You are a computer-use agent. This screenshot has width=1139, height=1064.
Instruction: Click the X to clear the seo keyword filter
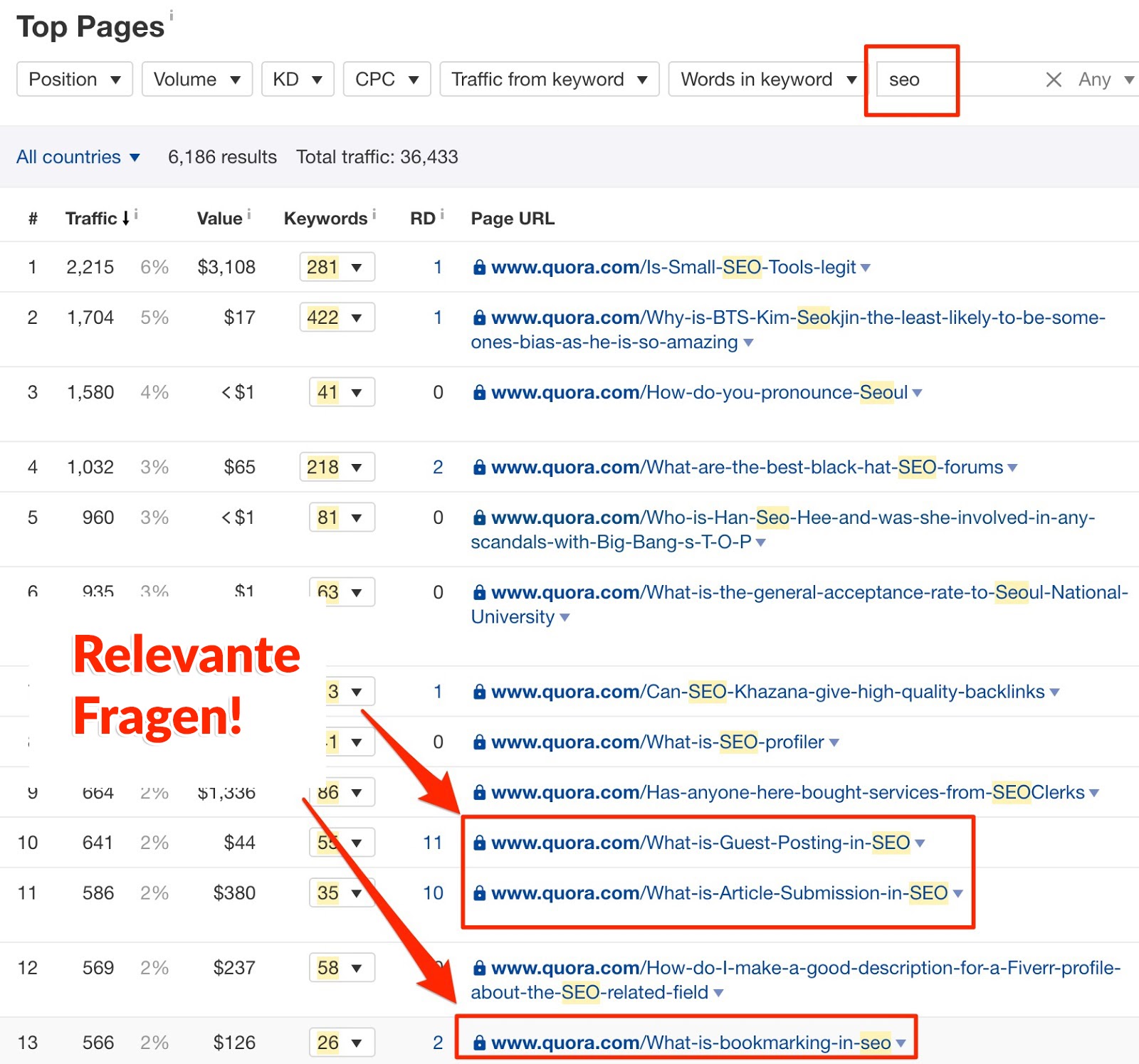tap(1054, 79)
